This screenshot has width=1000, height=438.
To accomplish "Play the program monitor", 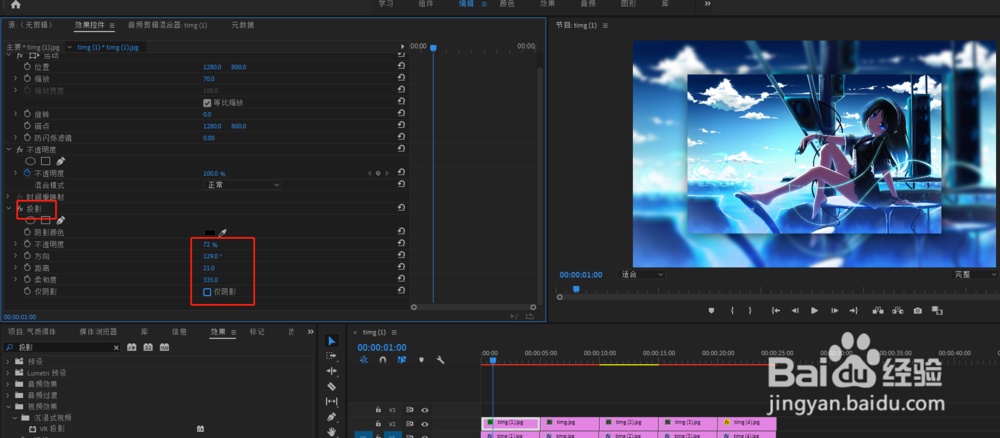I will click(814, 310).
